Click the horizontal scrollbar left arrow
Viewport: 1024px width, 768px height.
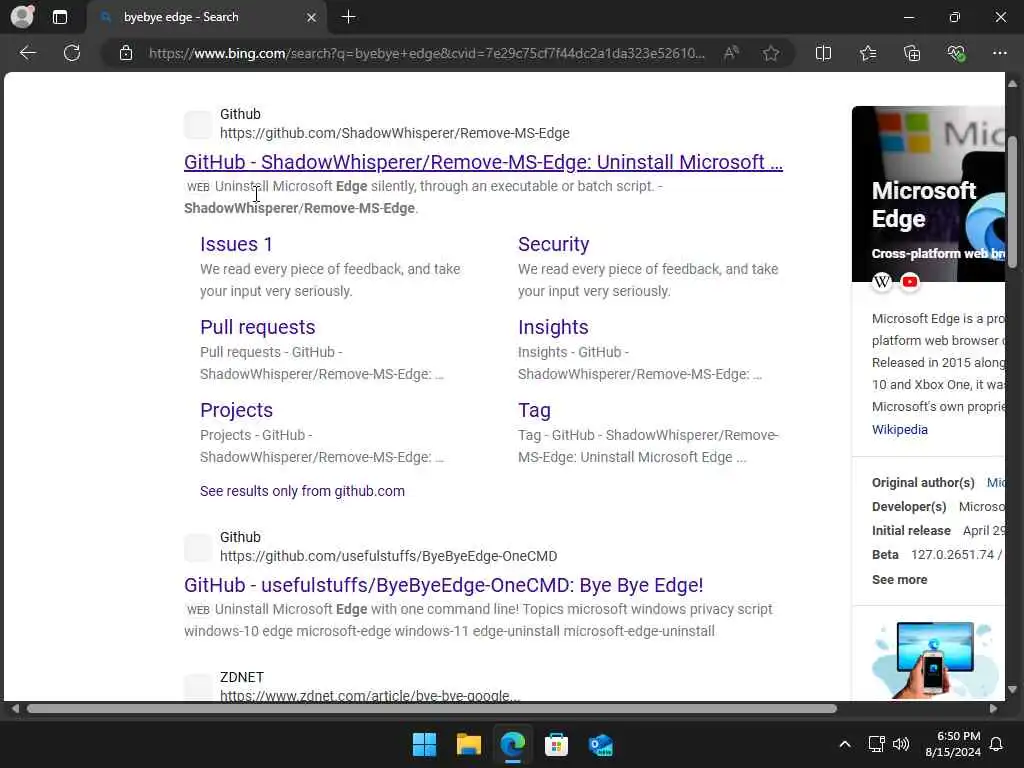pyautogui.click(x=15, y=709)
